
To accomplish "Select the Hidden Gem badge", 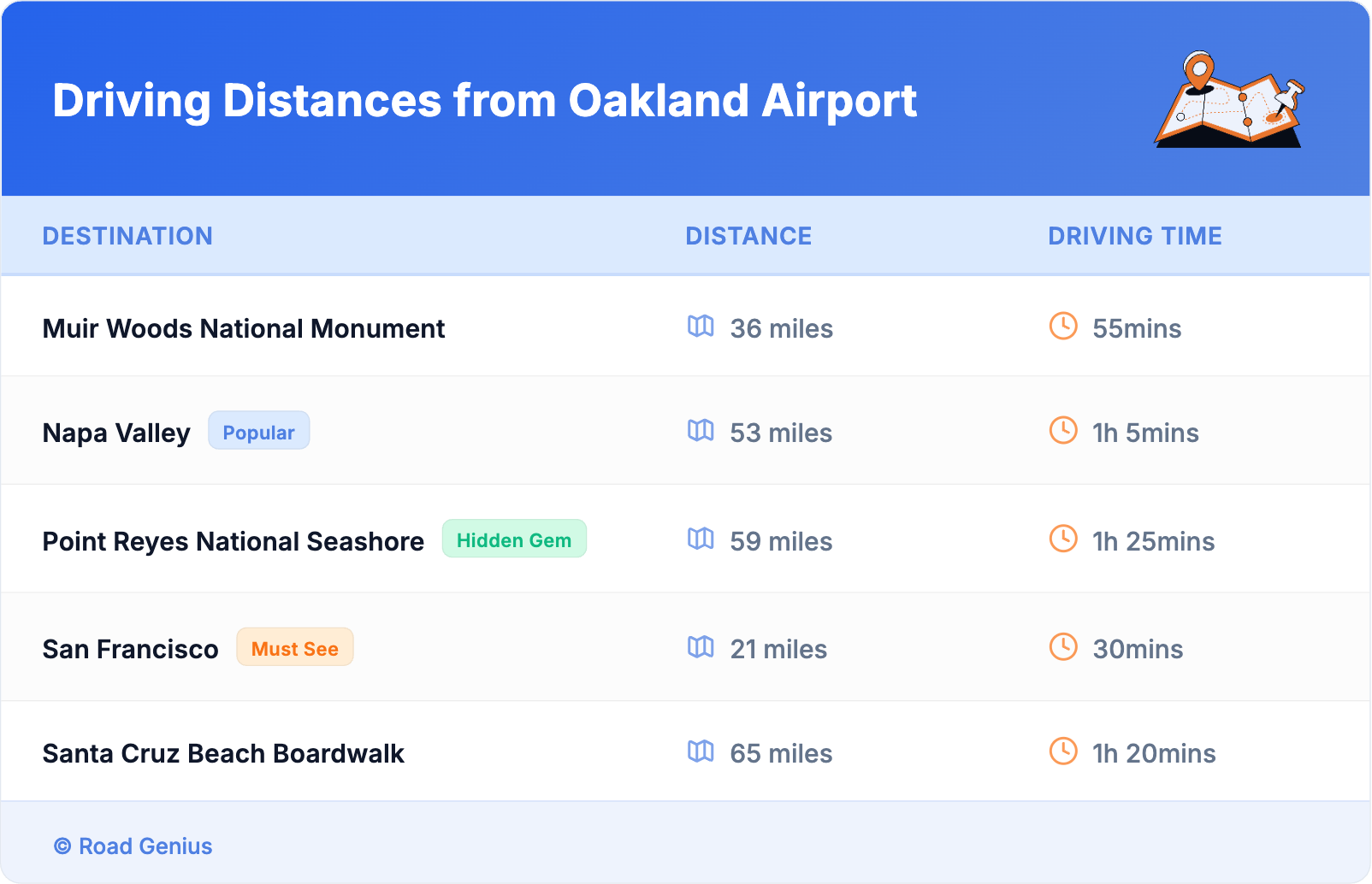I will pyautogui.click(x=514, y=539).
